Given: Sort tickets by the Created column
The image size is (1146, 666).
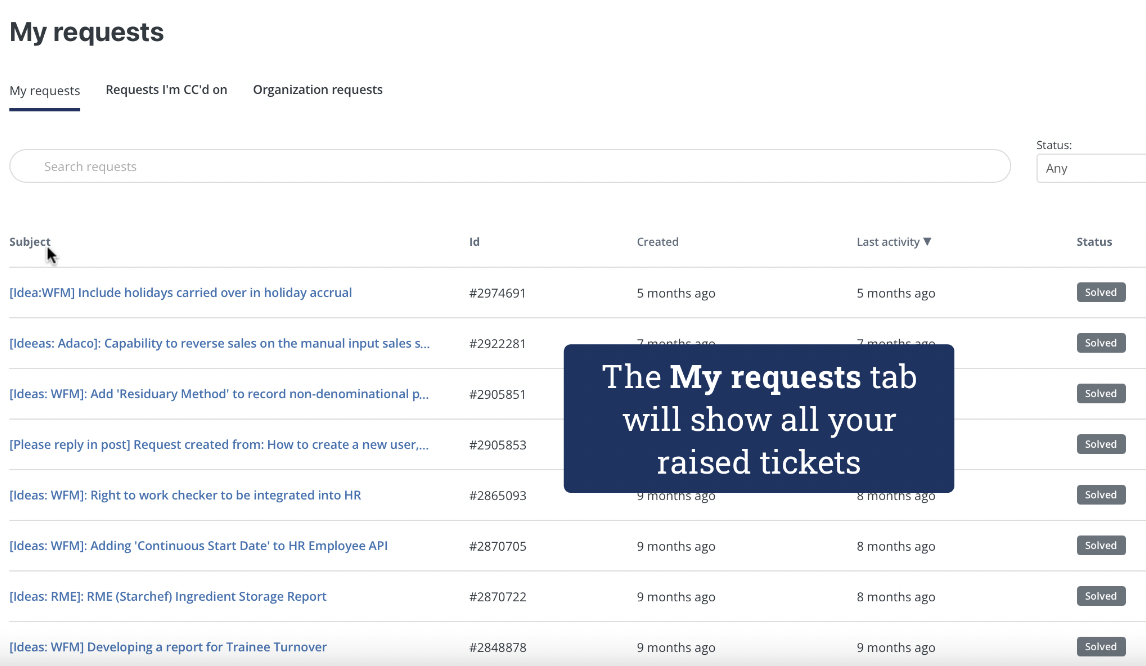Looking at the screenshot, I should (657, 241).
